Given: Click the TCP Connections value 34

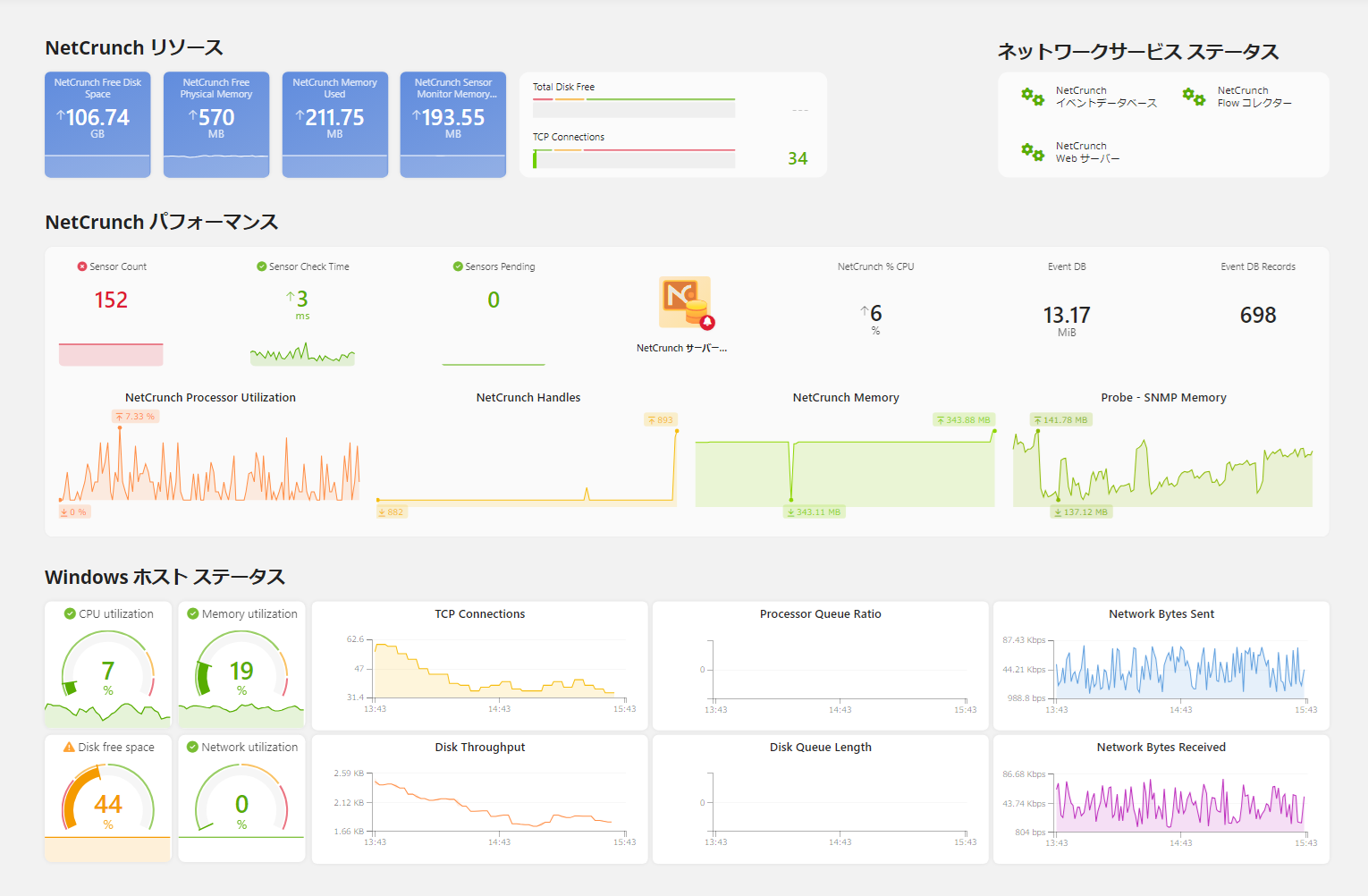Looking at the screenshot, I should coord(798,158).
